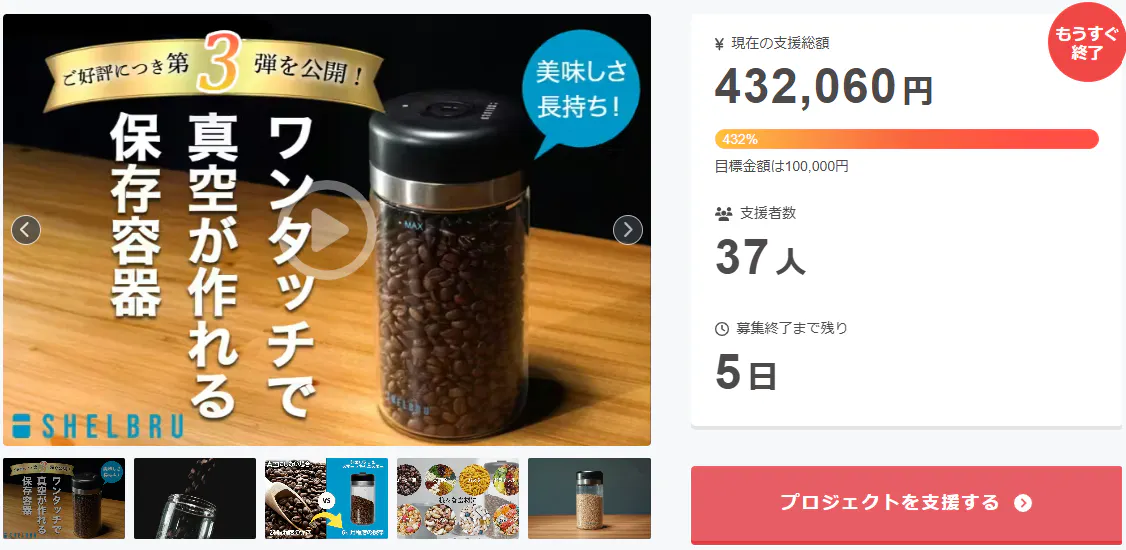Click the 37人 supporter count
The image size is (1126, 550).
point(760,259)
